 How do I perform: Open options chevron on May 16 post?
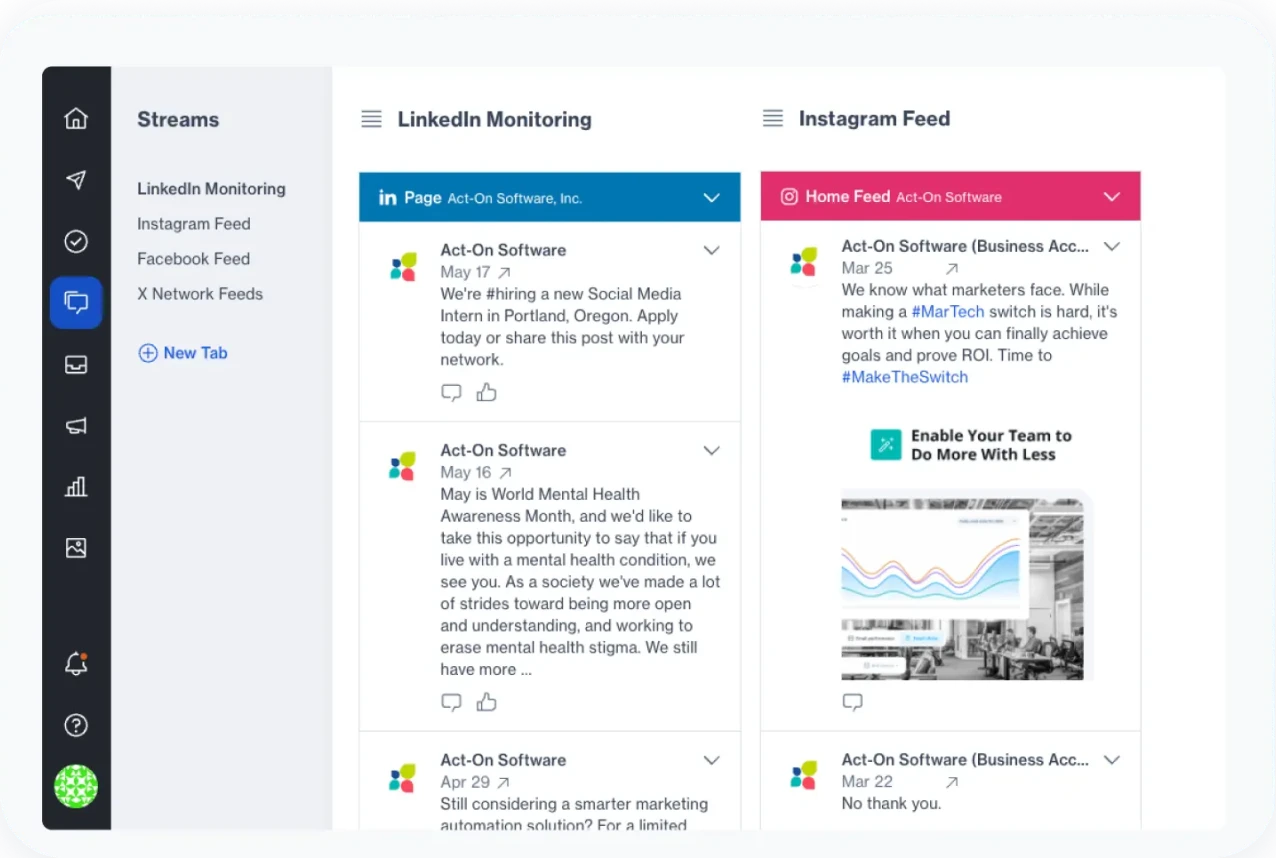tap(712, 450)
